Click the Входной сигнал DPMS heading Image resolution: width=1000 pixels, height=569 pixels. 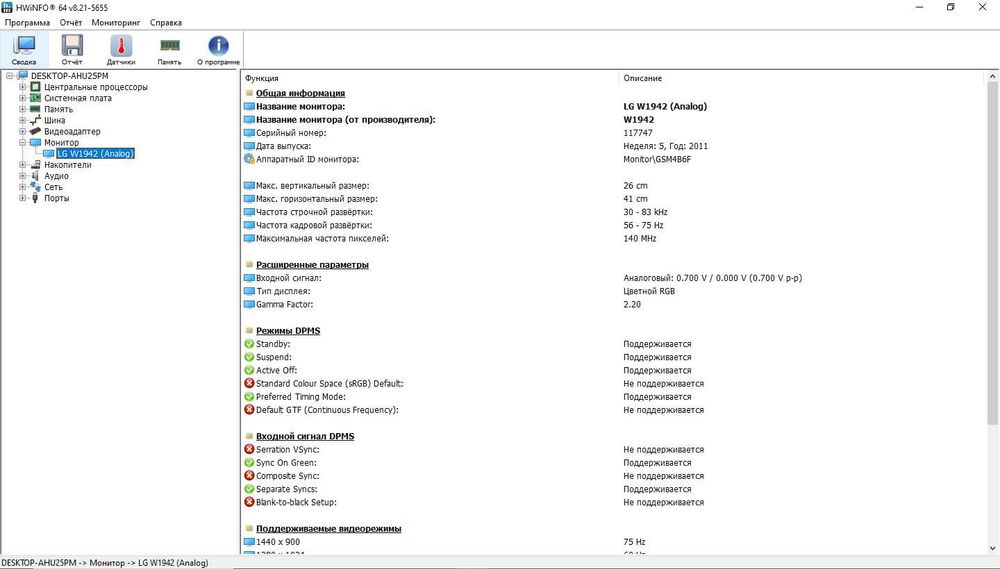[x=305, y=436]
